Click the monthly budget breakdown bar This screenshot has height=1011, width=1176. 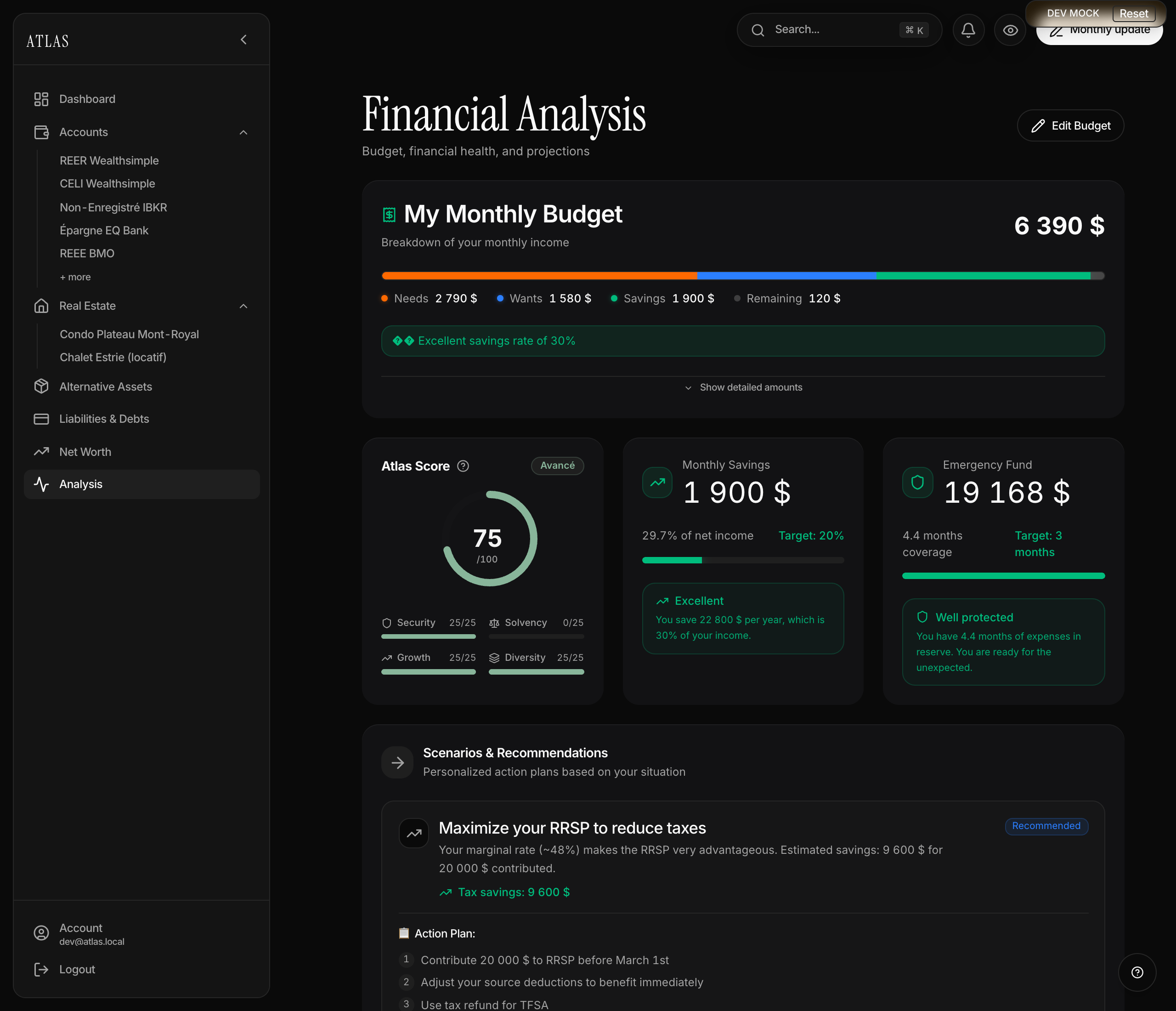743,276
